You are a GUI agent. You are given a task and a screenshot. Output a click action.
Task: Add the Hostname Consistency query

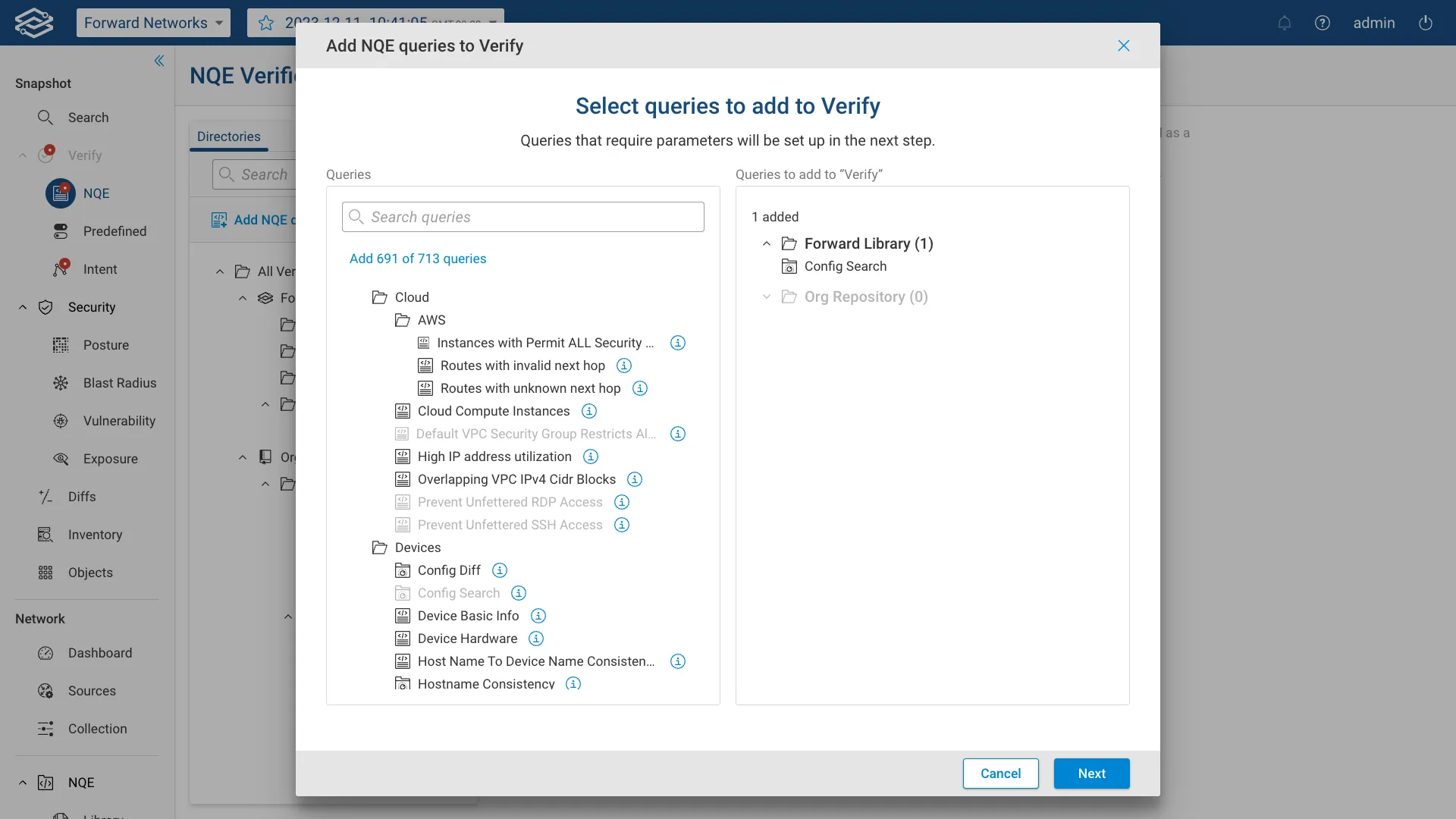pos(485,683)
